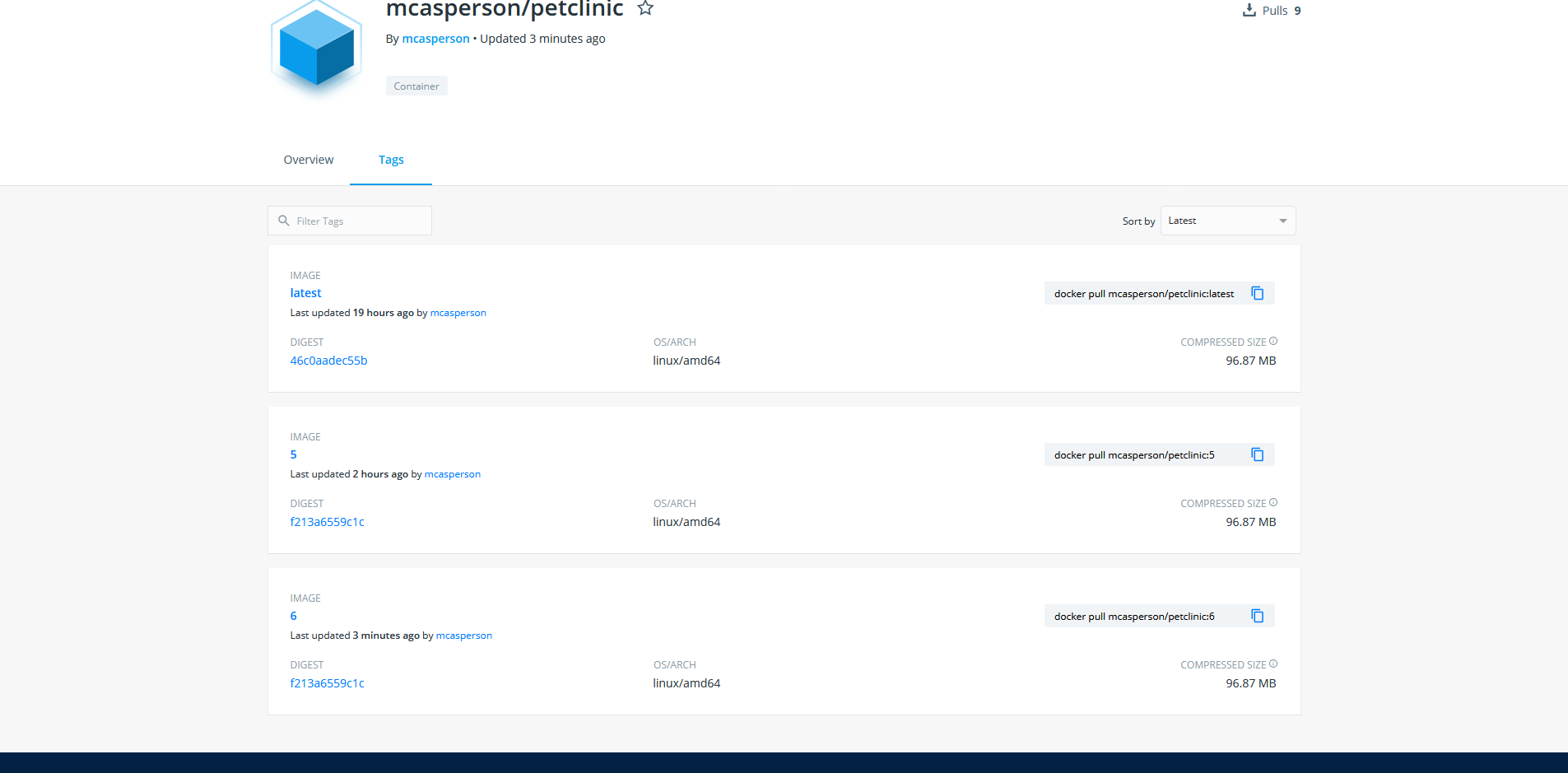Open the mcasperson profile link

click(x=435, y=39)
